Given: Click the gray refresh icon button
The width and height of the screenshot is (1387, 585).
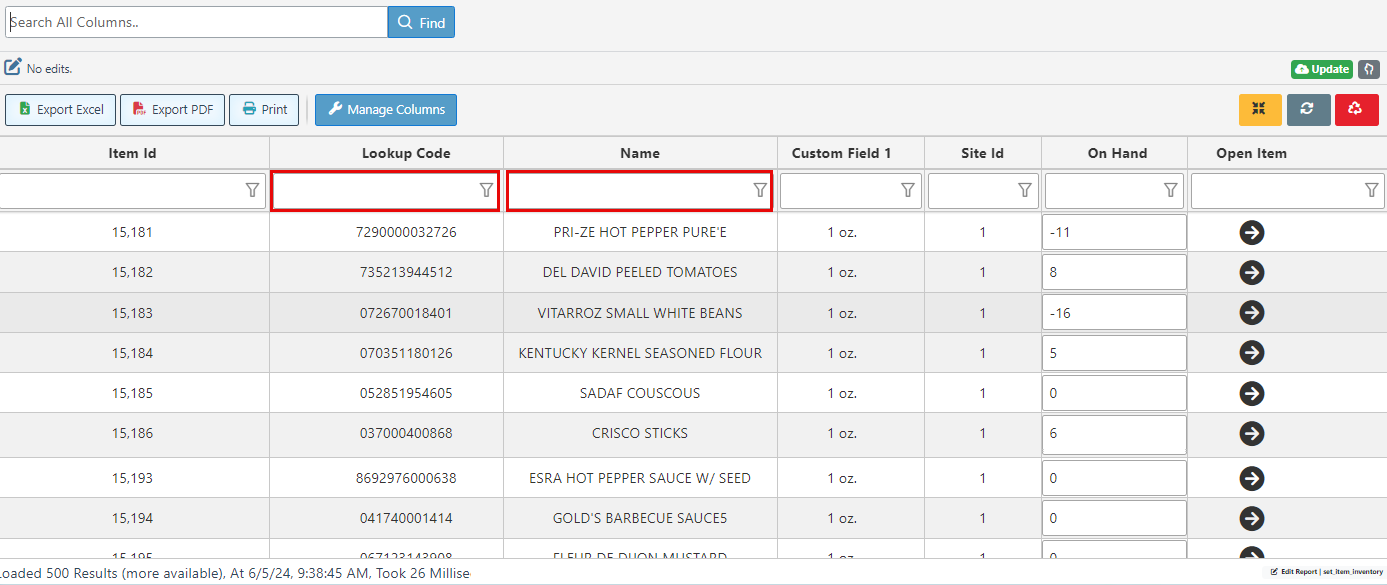Looking at the screenshot, I should (1308, 110).
